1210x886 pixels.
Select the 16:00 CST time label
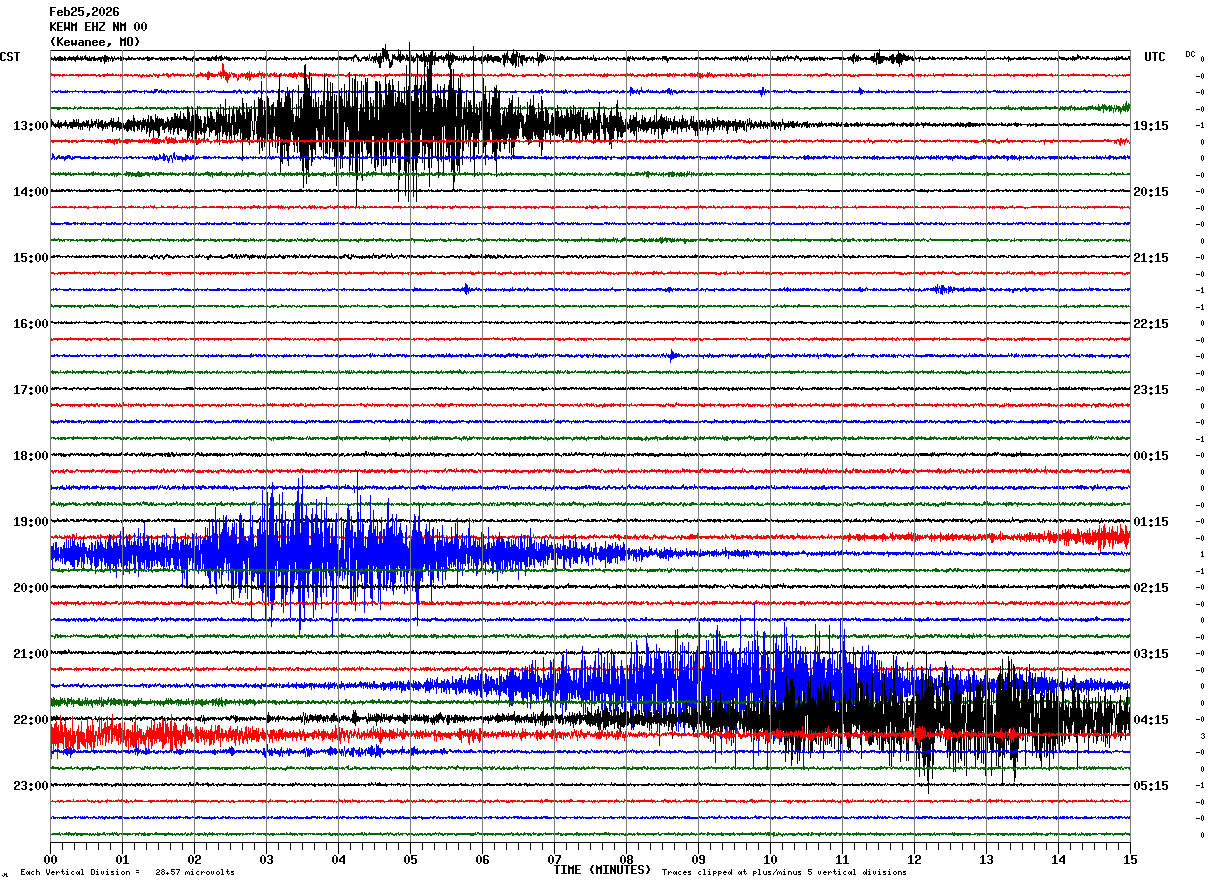[x=31, y=324]
